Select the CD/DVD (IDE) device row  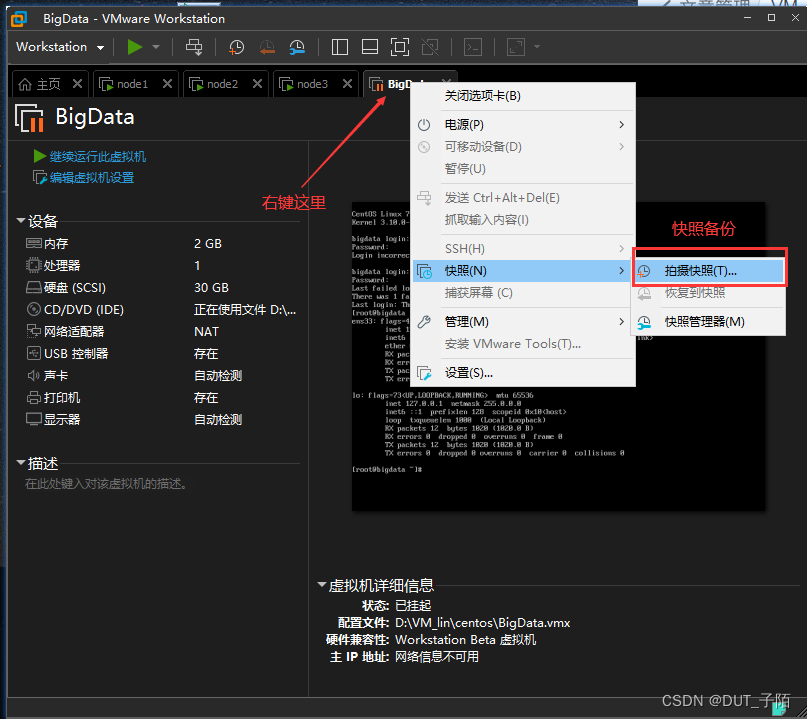tap(161, 310)
